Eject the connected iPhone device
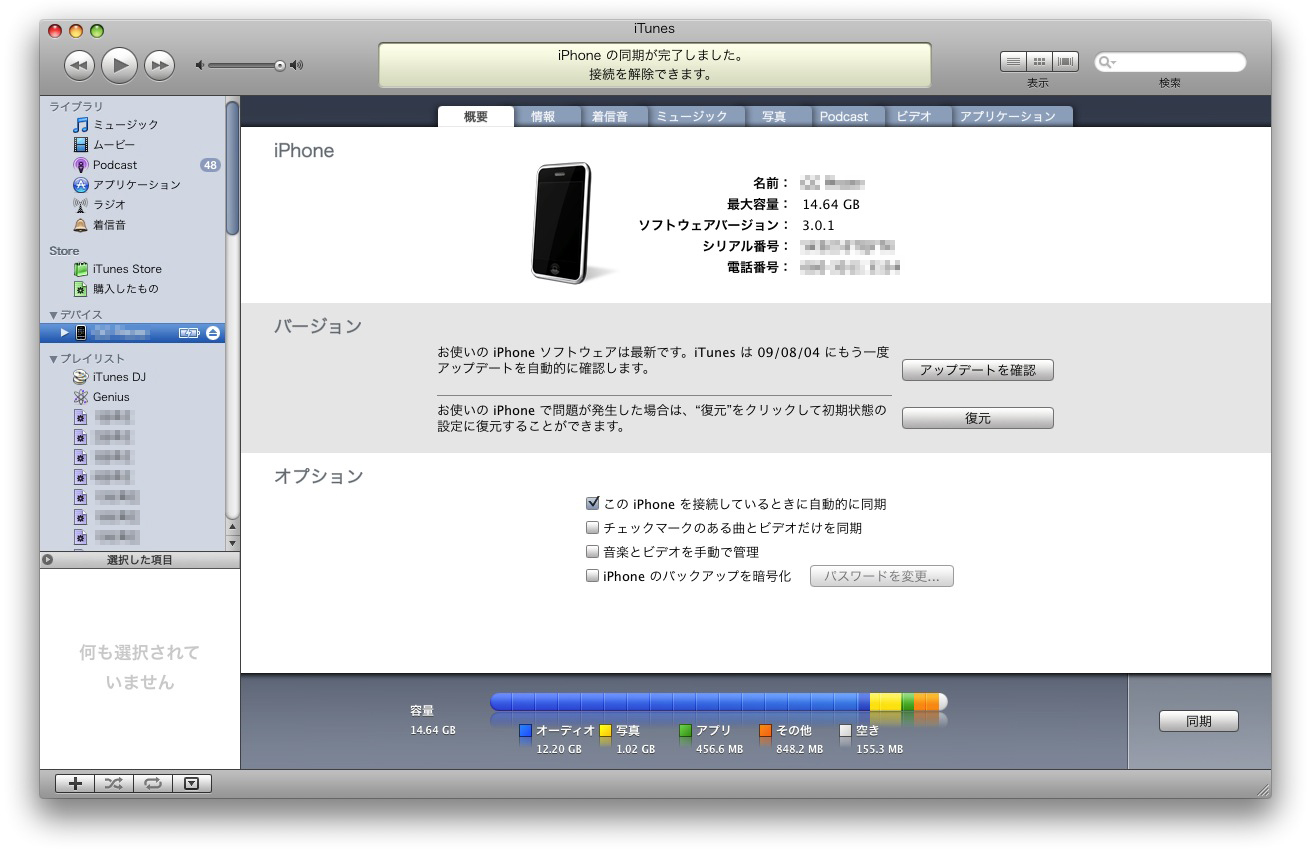This screenshot has width=1311, height=858. pos(213,333)
